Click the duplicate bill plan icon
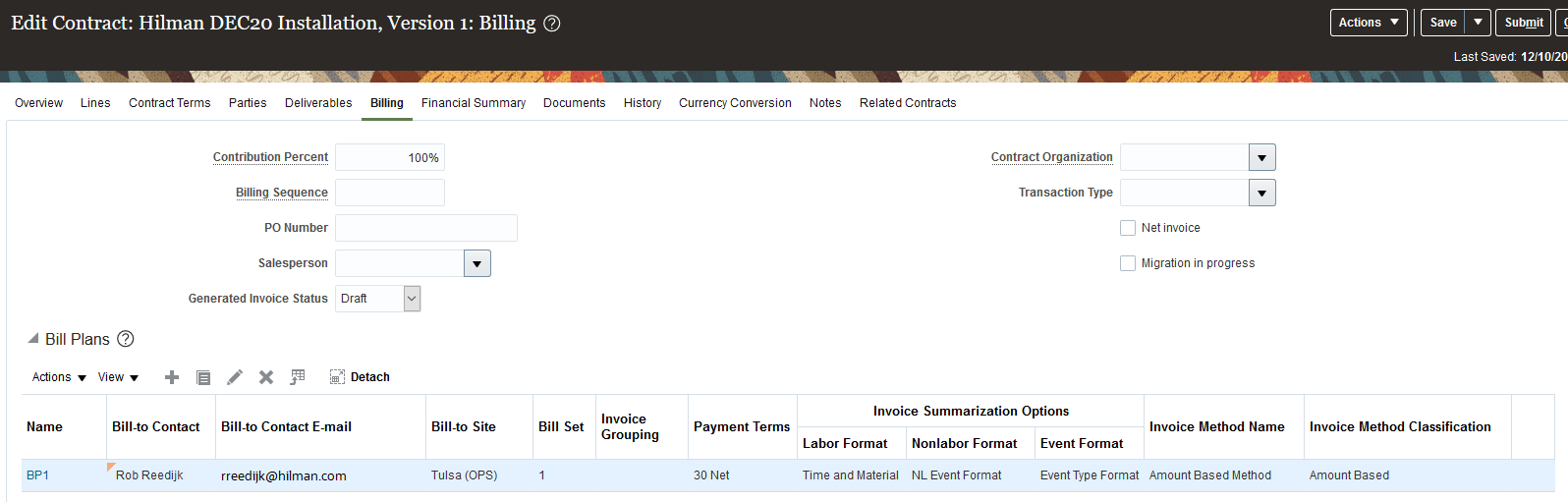Viewport: 1568px width, 502px height. [203, 377]
